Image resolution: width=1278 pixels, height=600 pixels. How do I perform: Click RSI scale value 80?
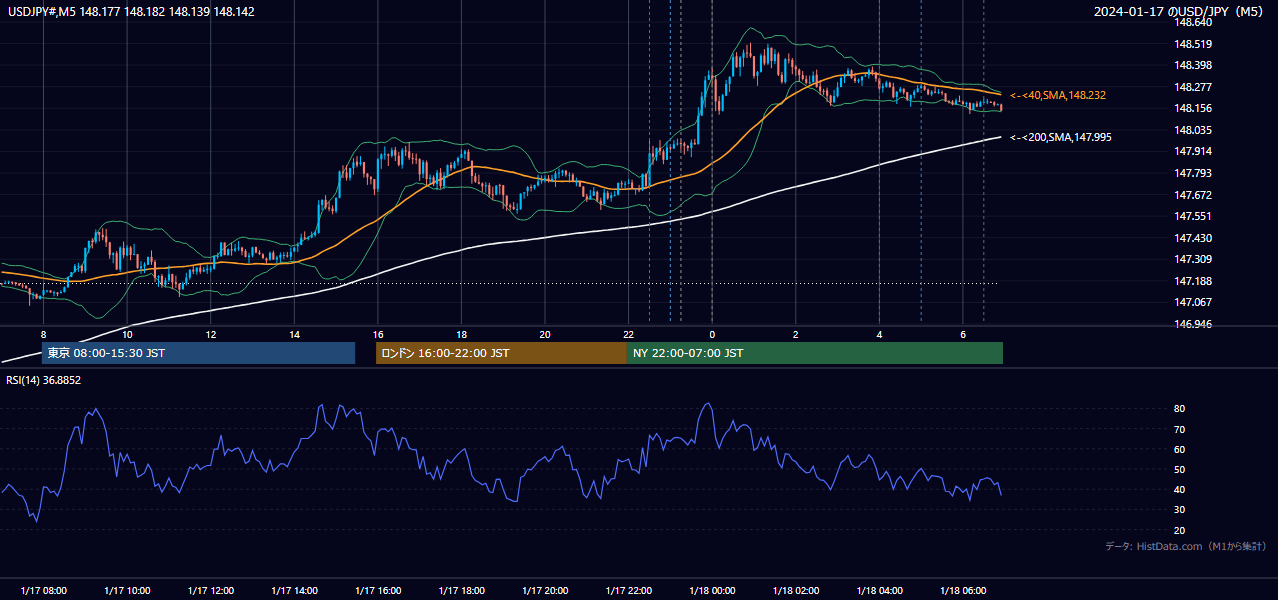(x=1179, y=409)
